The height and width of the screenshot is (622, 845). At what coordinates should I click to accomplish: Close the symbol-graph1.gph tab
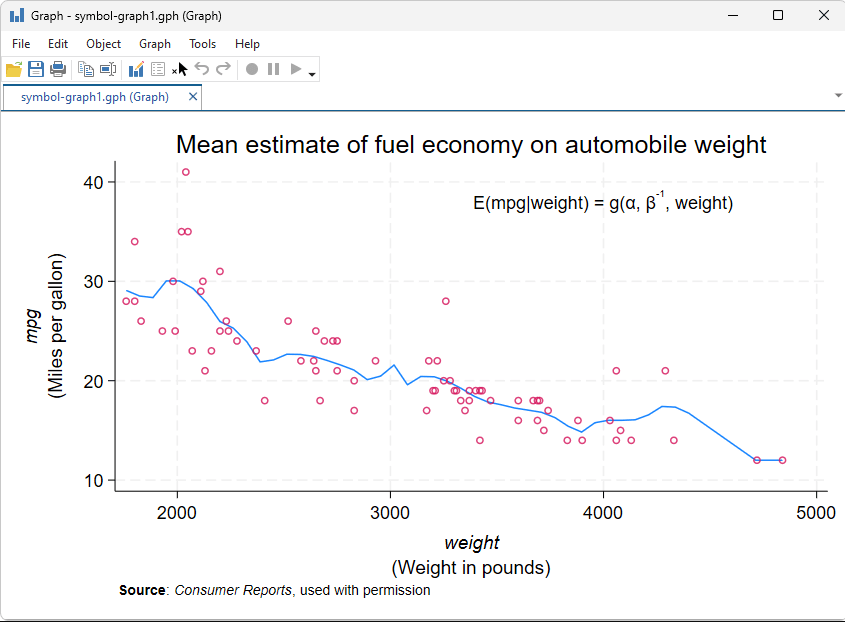pos(193,97)
